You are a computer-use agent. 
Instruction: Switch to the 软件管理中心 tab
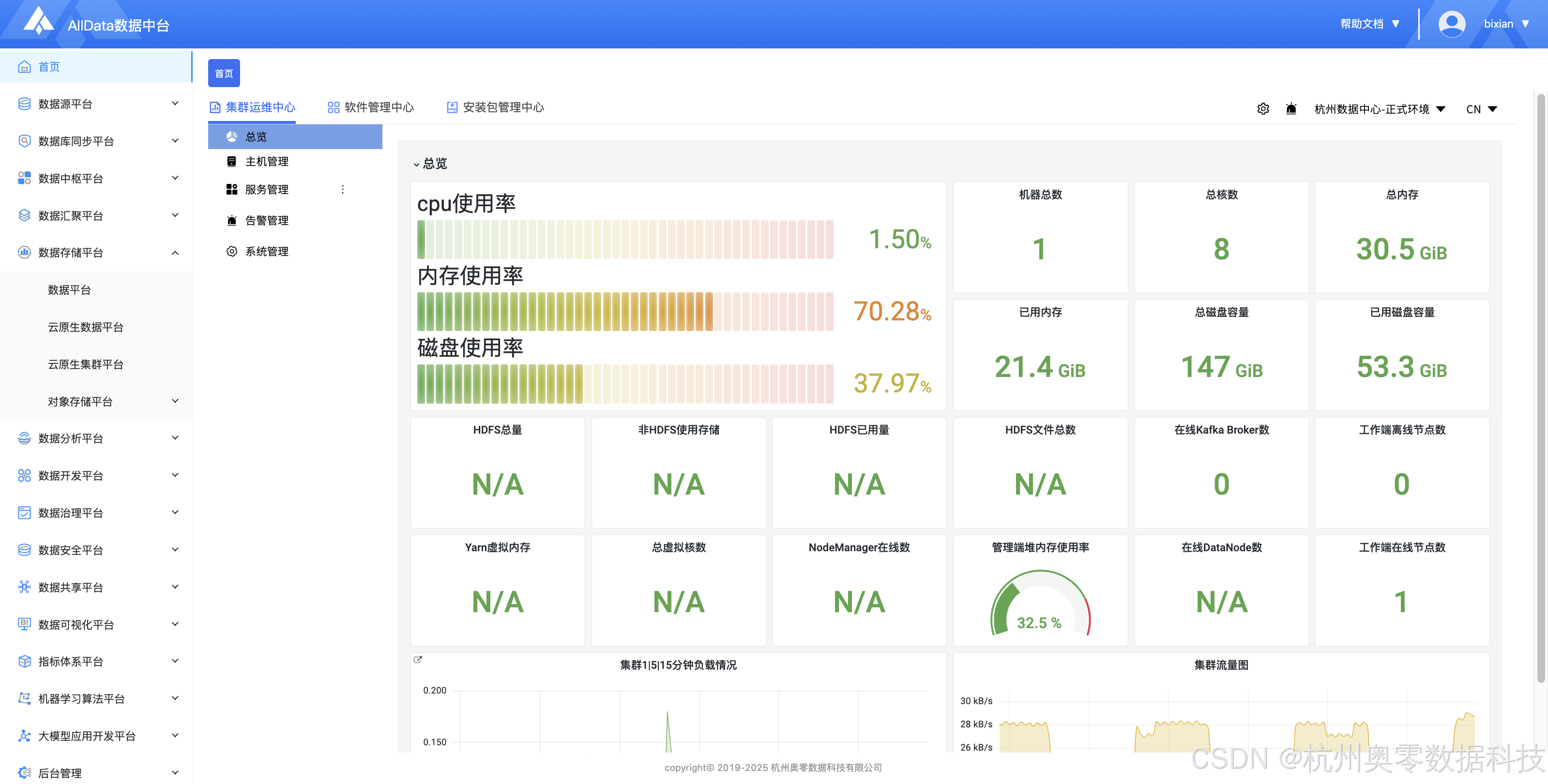371,107
